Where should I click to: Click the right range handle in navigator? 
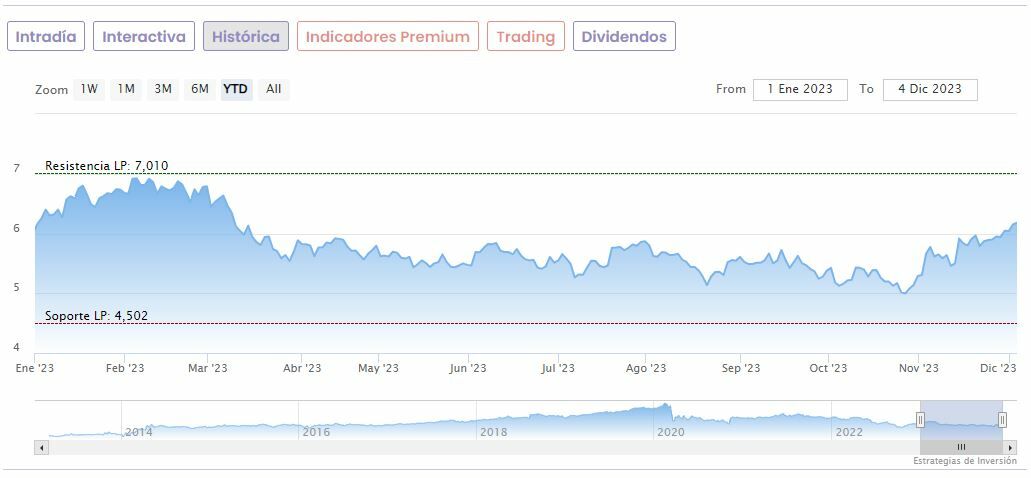(x=1002, y=420)
